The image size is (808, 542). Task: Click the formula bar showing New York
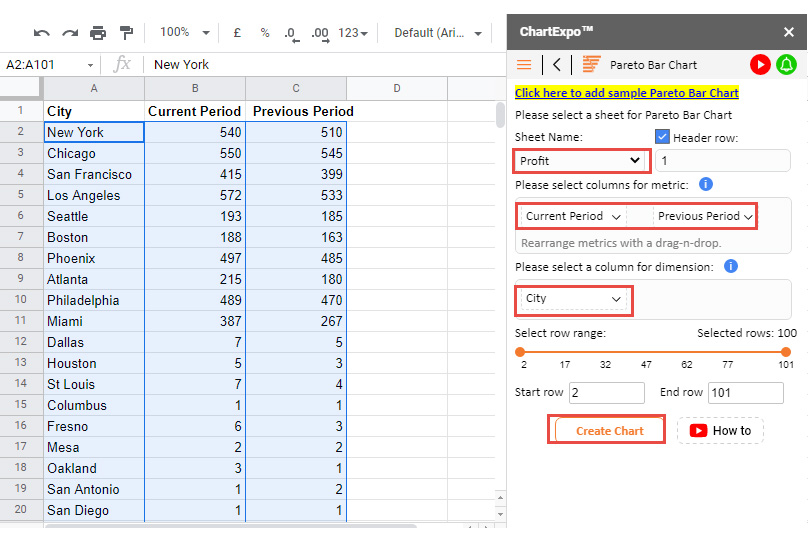tap(325, 64)
